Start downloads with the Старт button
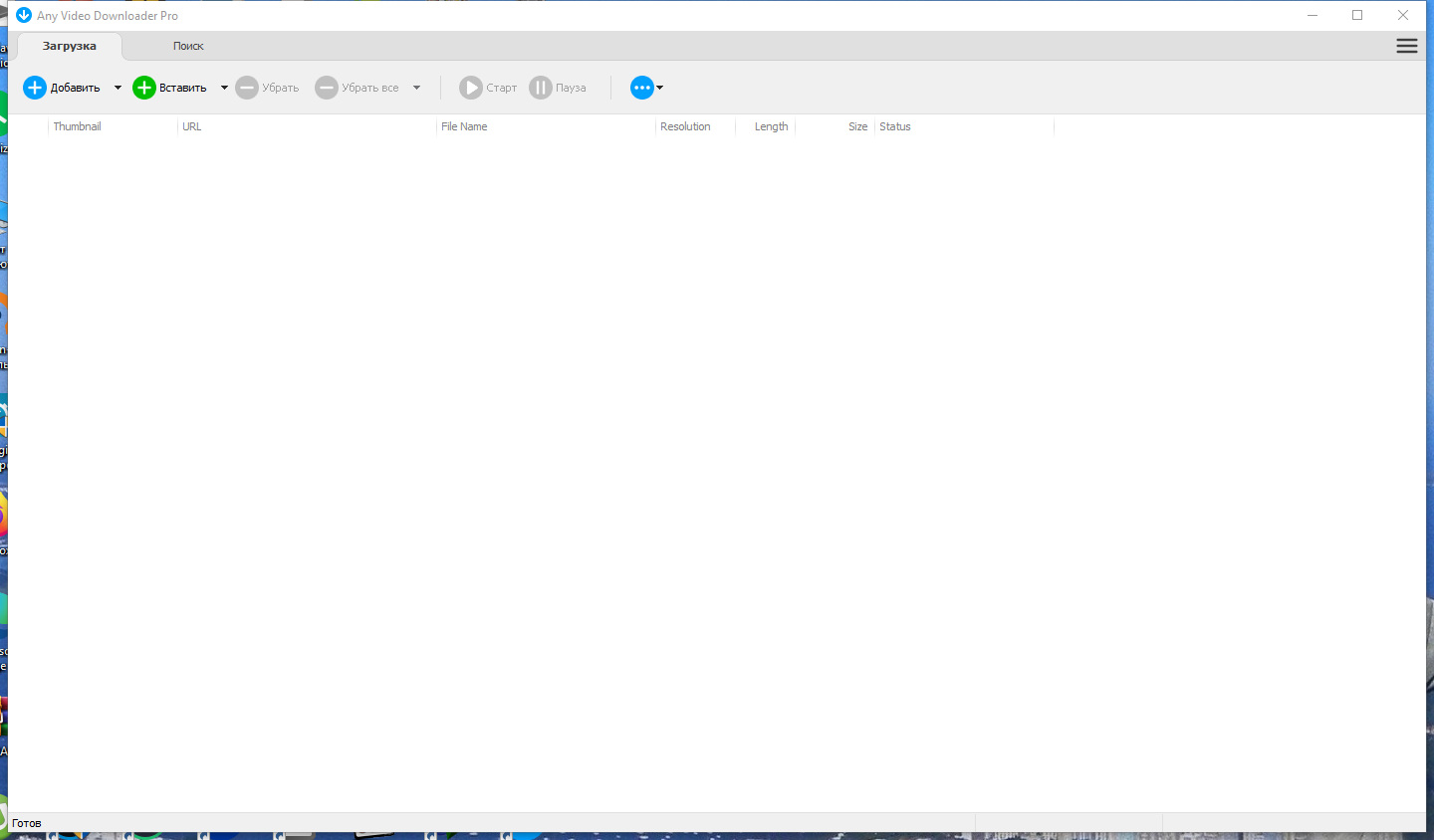1434x840 pixels. point(488,88)
